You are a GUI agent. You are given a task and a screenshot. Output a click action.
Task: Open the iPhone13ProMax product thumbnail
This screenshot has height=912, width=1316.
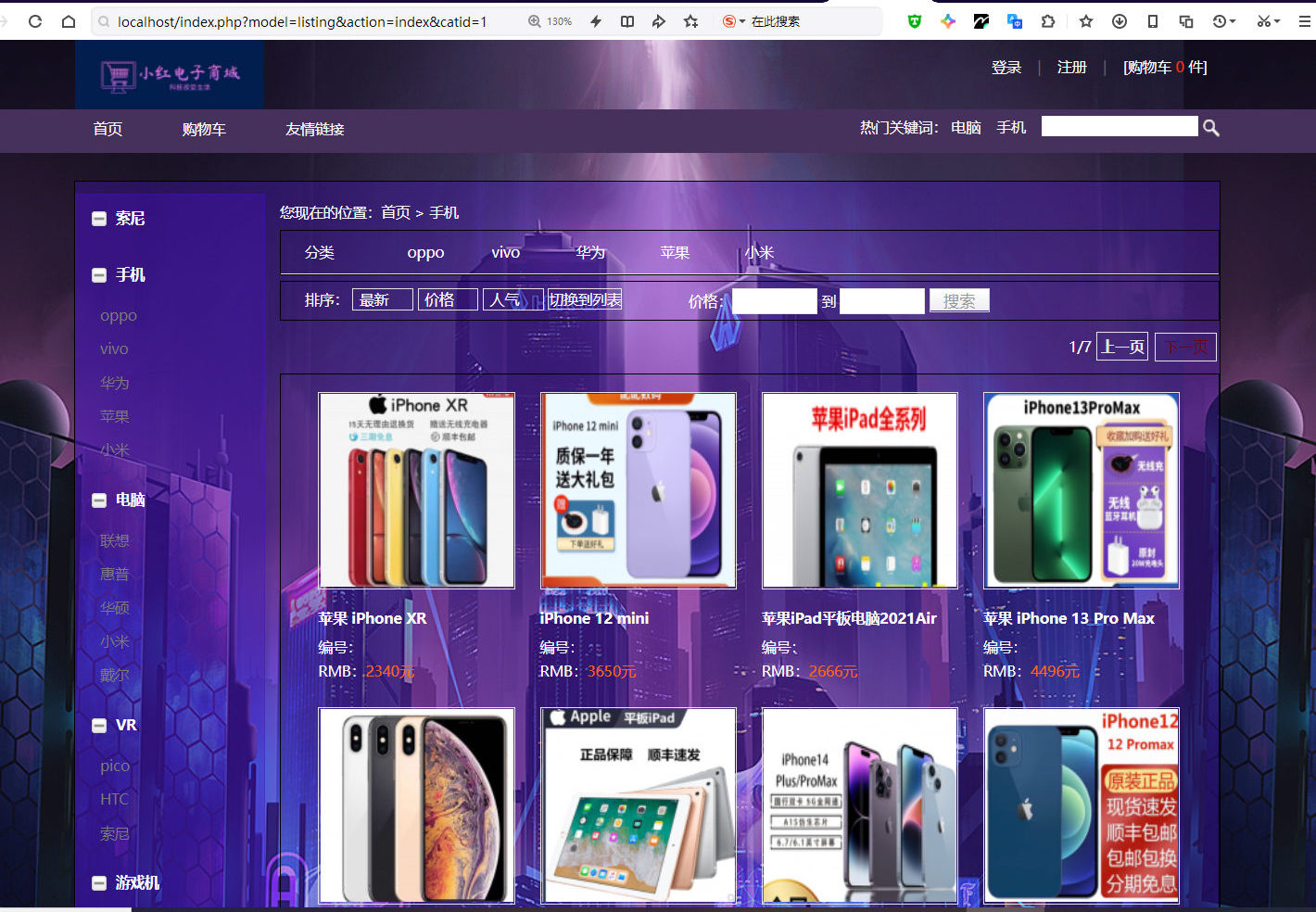pos(1082,490)
